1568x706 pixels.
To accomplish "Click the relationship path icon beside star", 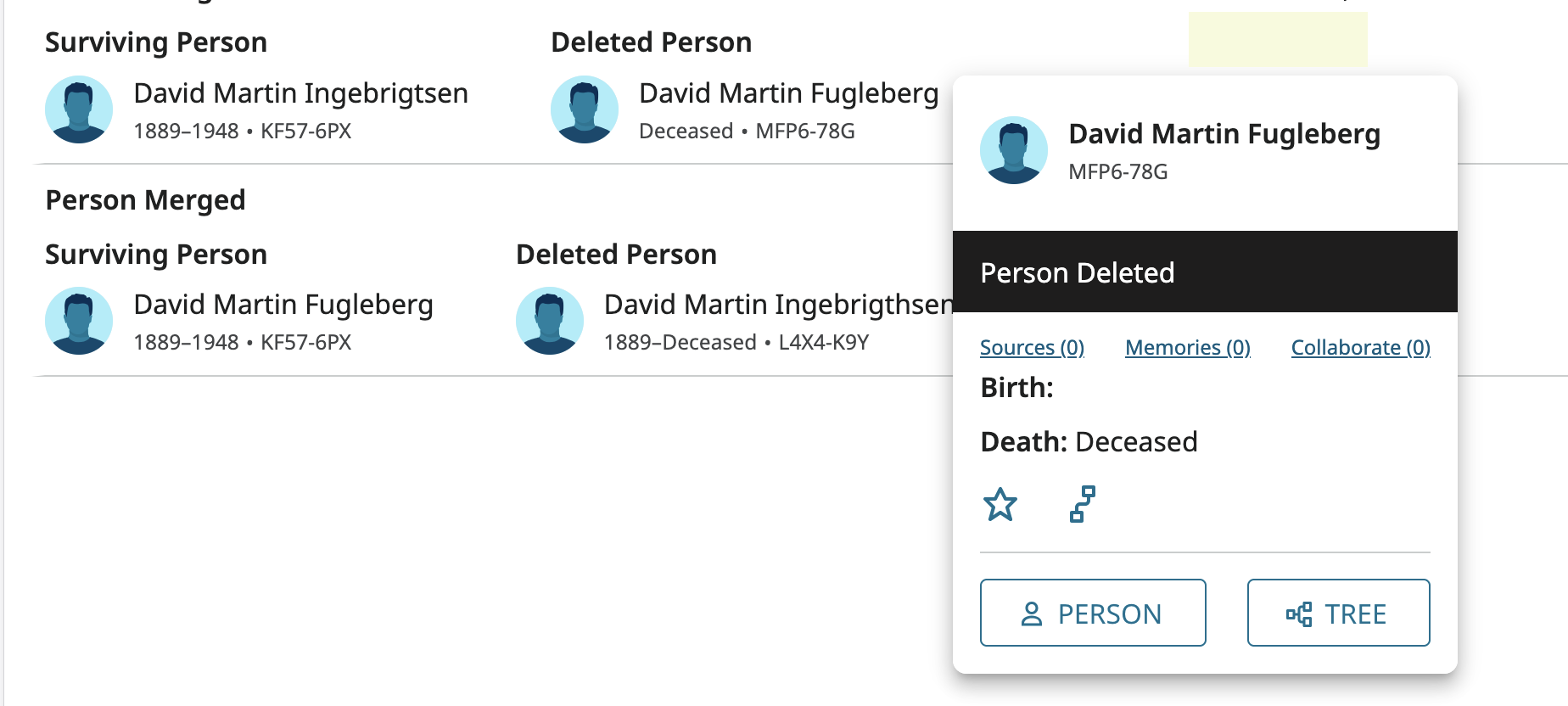I will [x=1082, y=504].
